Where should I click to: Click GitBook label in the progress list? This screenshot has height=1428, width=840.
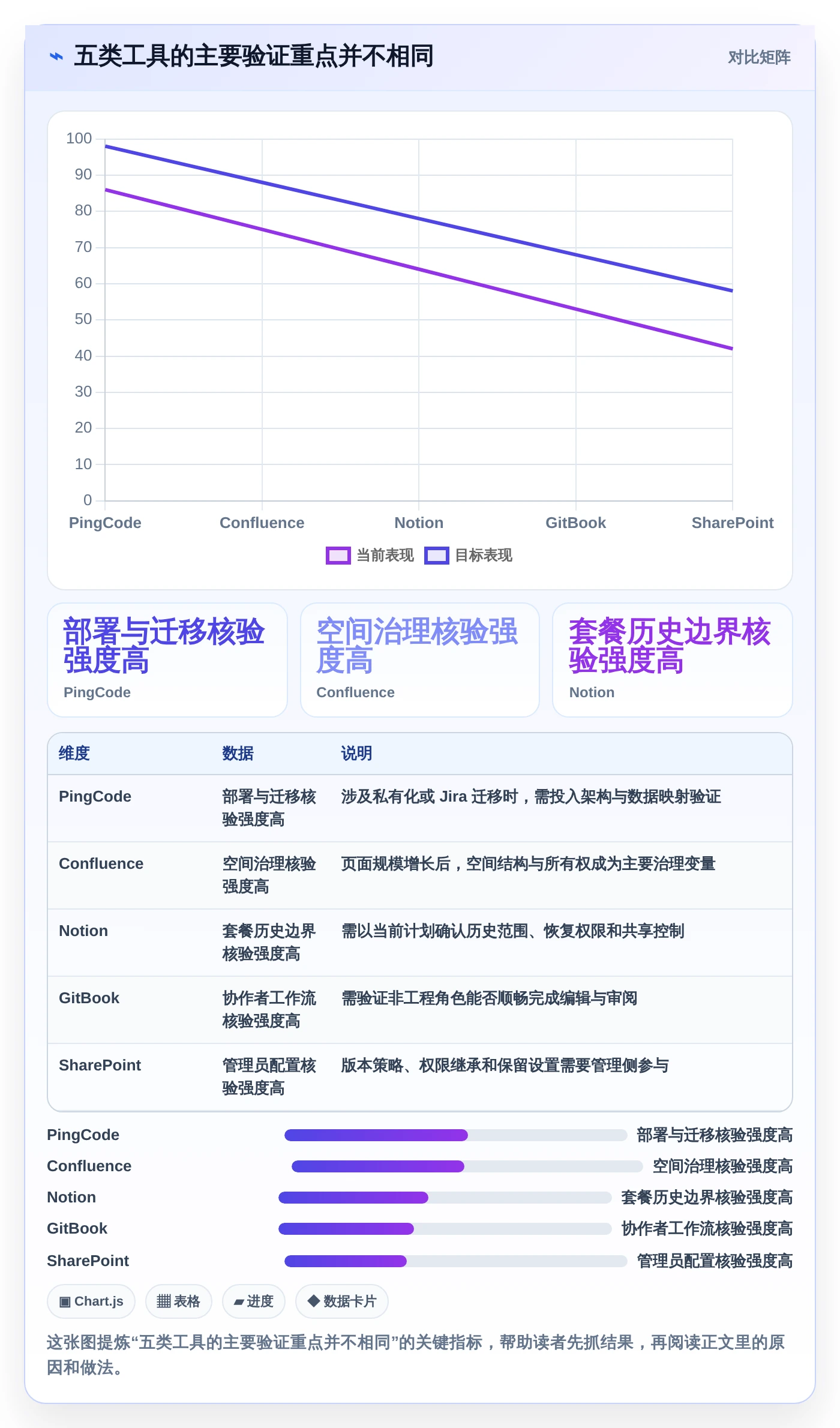(x=77, y=1229)
